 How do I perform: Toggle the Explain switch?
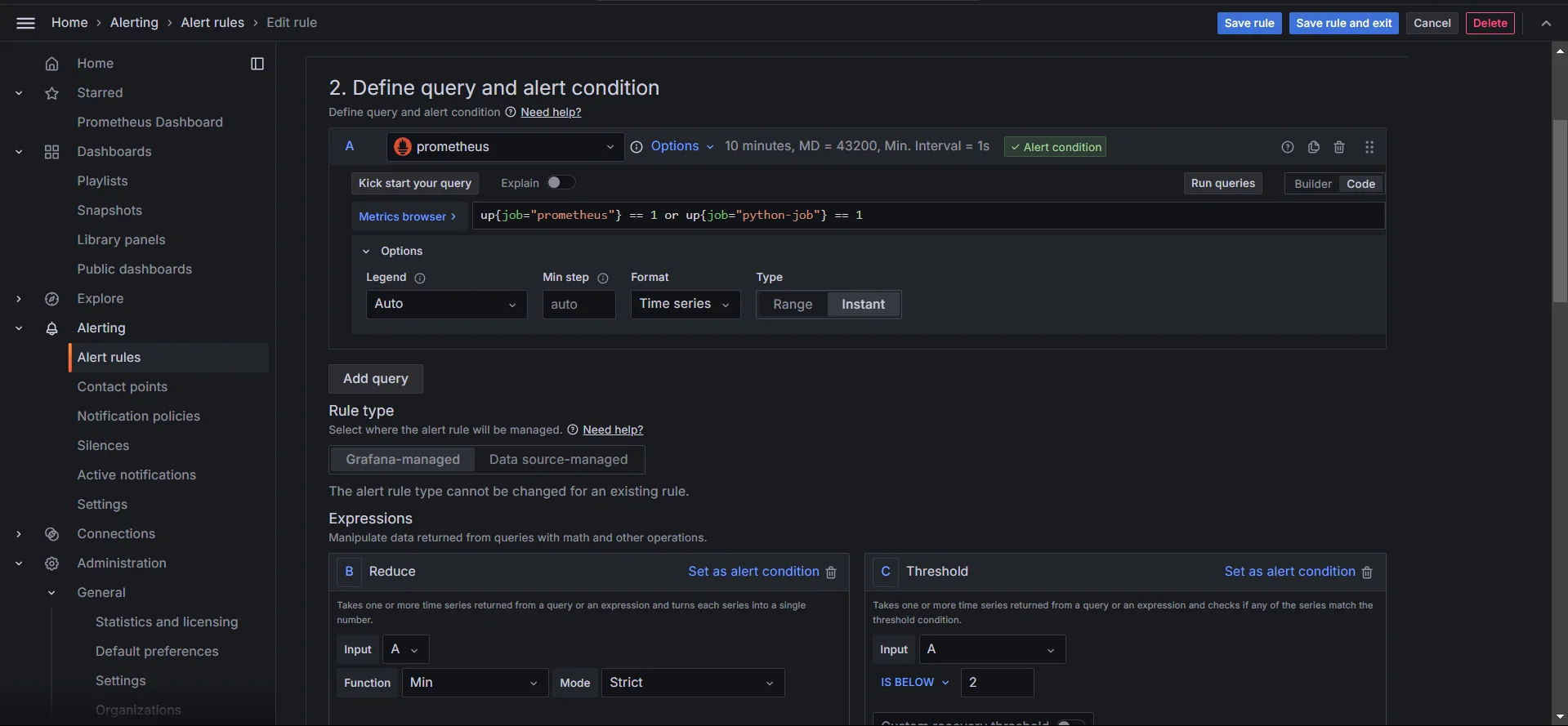[x=561, y=183]
